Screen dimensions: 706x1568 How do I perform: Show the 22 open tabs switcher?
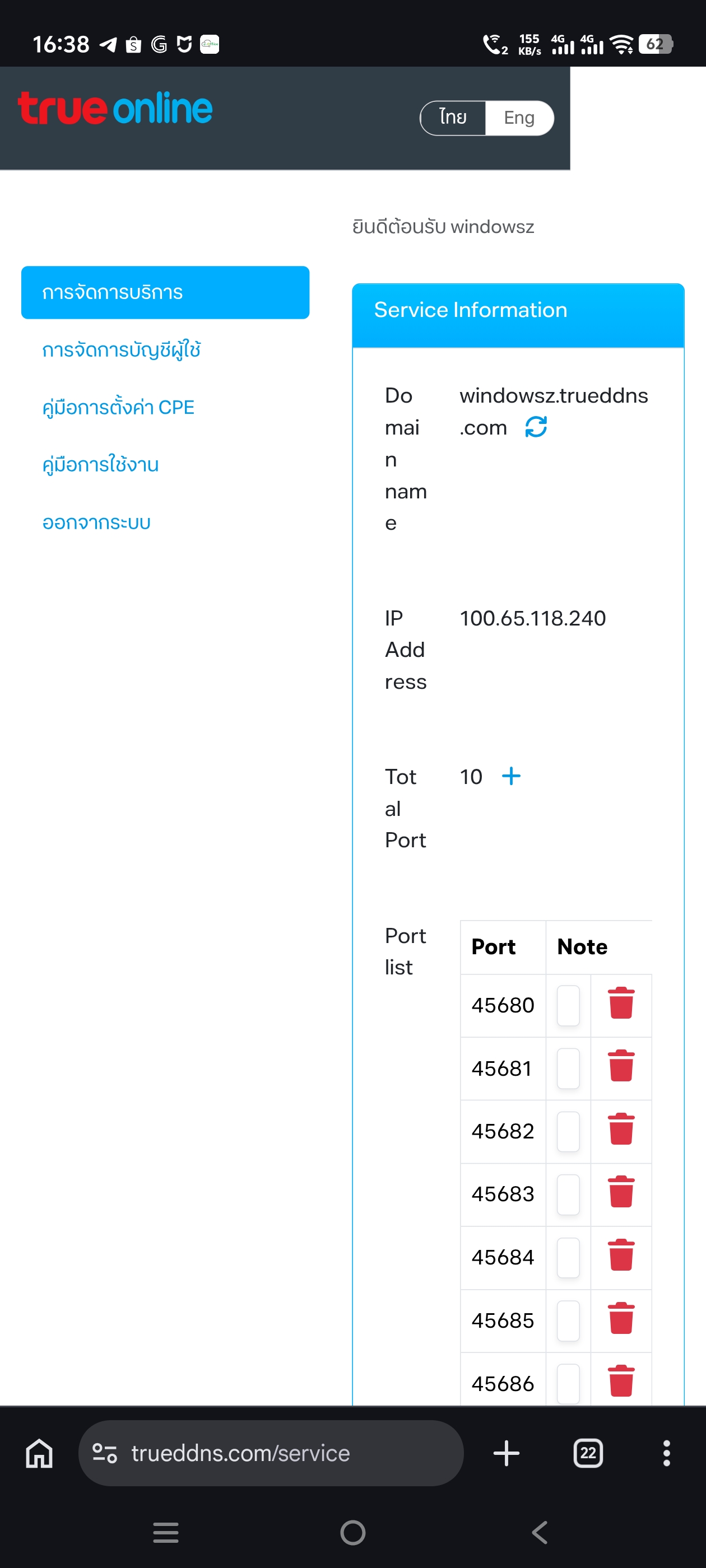click(x=588, y=1453)
